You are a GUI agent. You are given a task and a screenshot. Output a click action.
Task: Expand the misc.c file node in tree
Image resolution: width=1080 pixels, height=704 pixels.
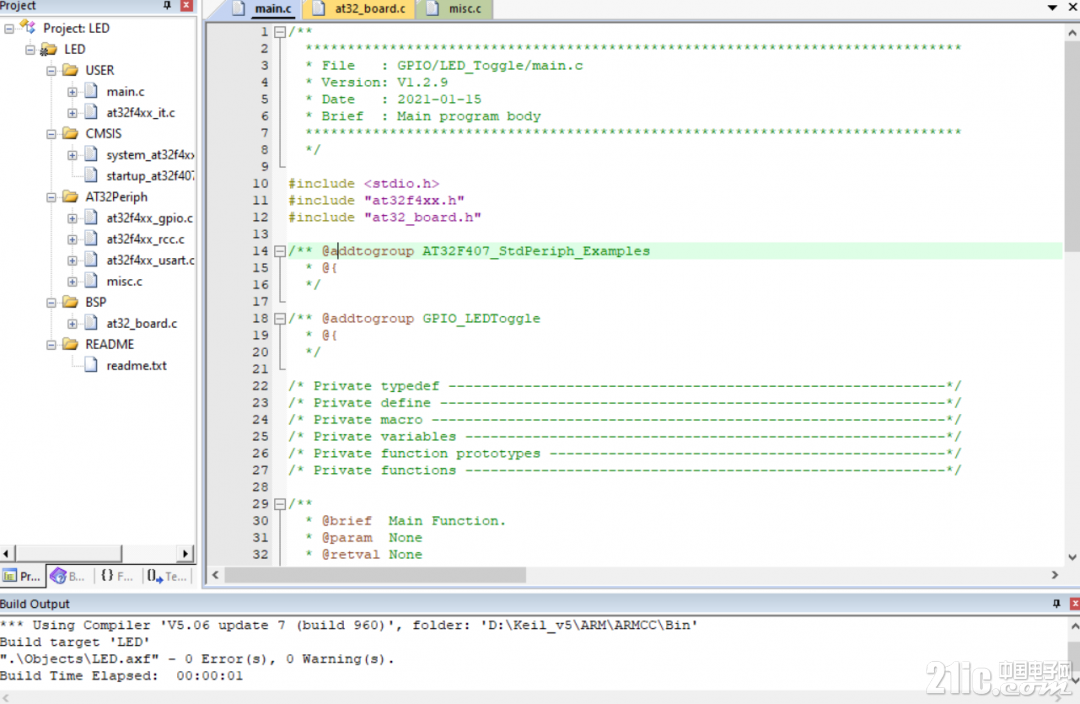click(72, 281)
